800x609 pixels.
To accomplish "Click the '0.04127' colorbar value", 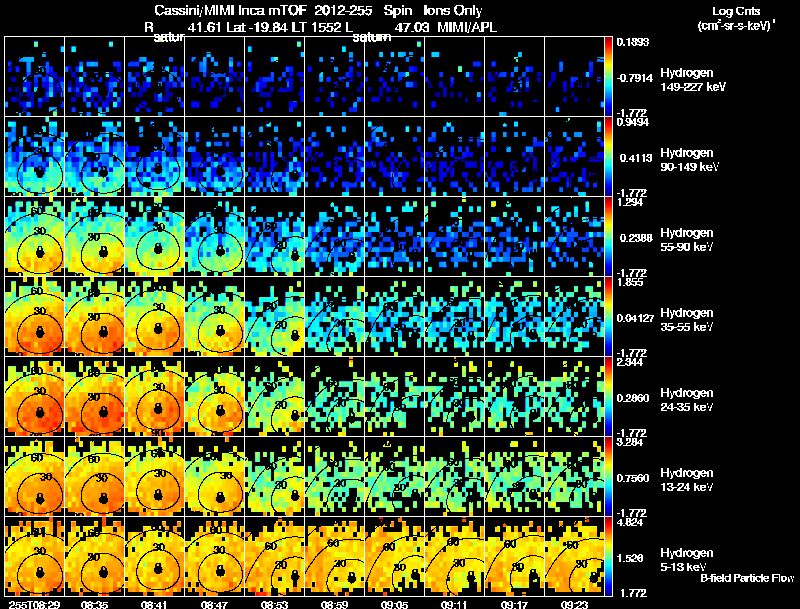I will coord(635,318).
